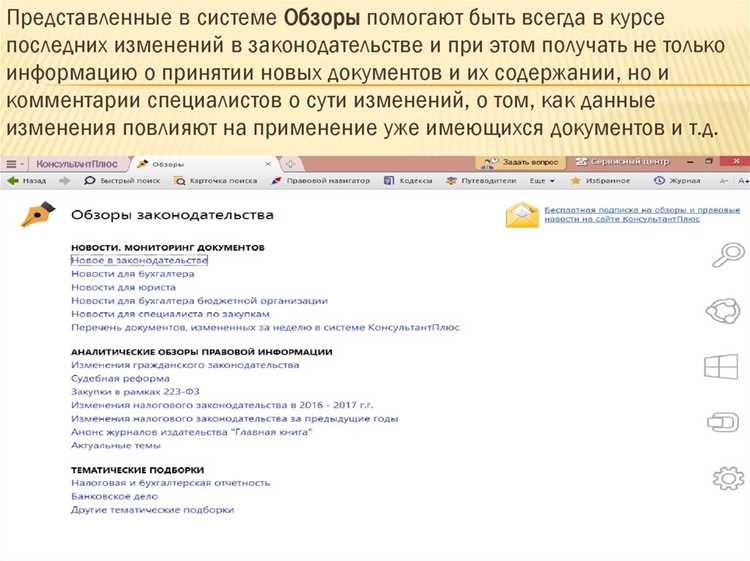Screen dimensions: 750x561
Task: Open Кодексы in toolbar
Action: (408, 181)
